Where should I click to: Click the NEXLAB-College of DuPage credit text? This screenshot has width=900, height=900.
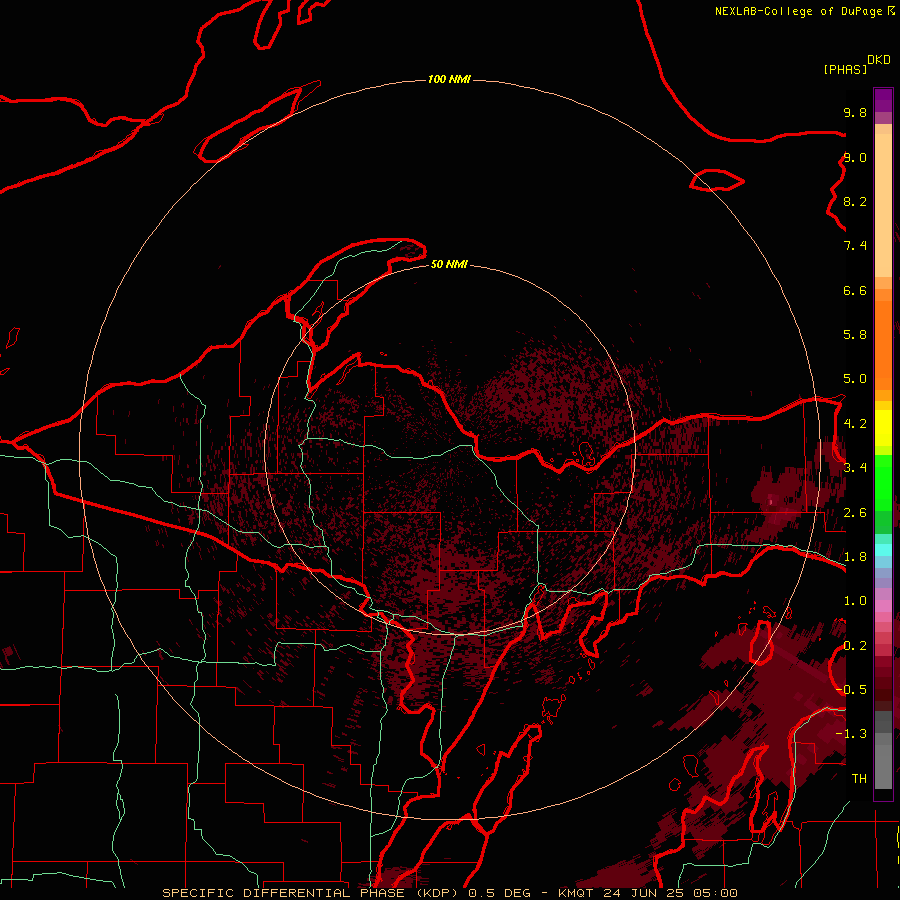[x=800, y=11]
